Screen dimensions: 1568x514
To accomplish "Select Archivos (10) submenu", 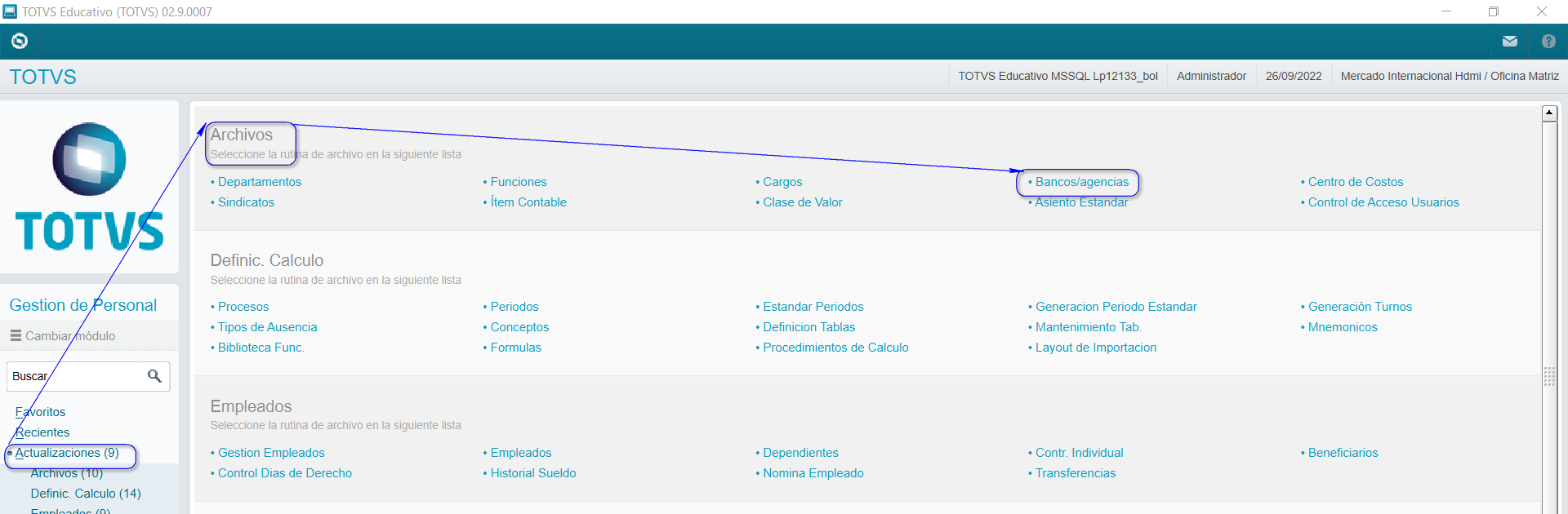I will (x=67, y=473).
